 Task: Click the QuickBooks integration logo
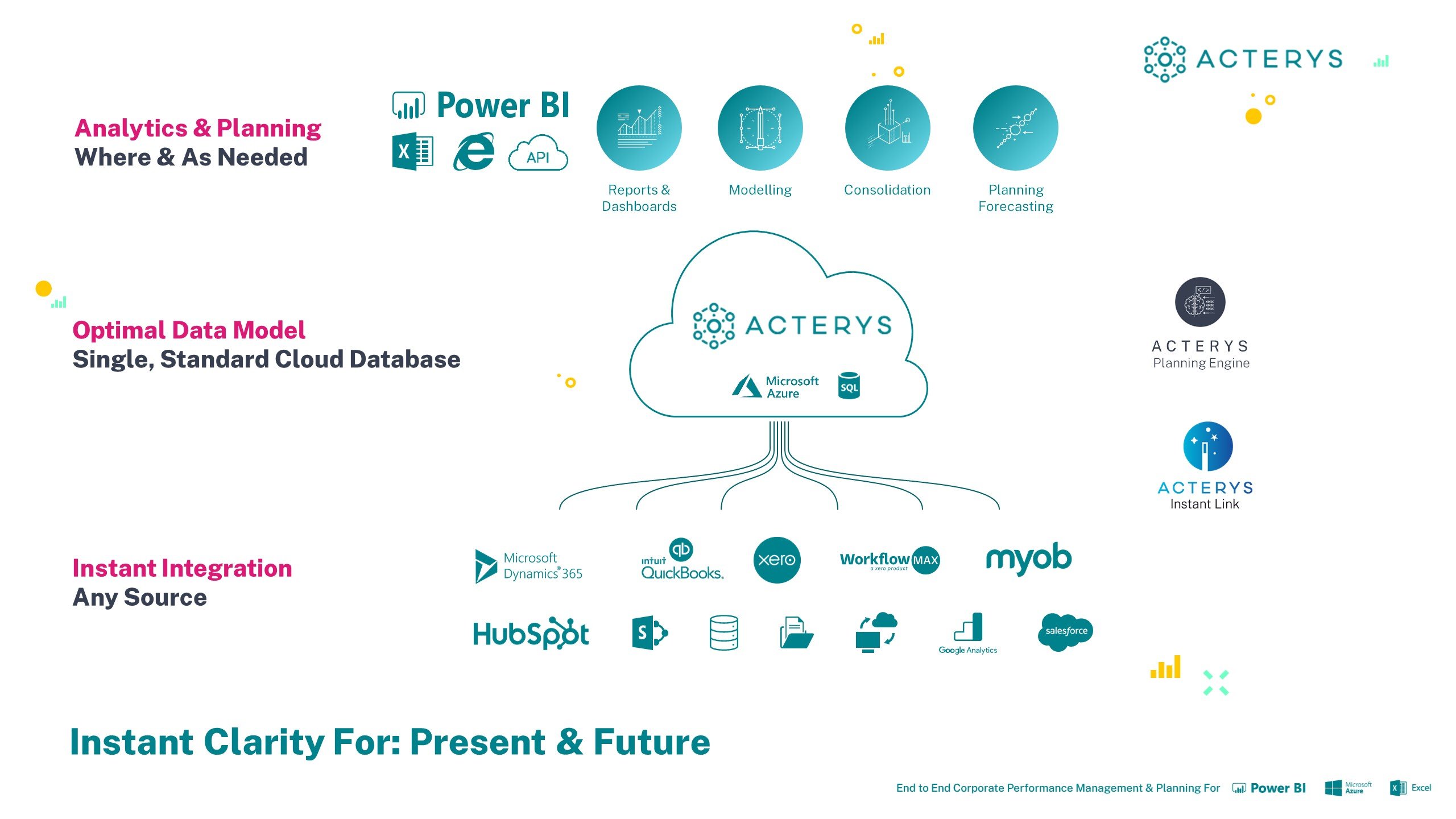[680, 560]
